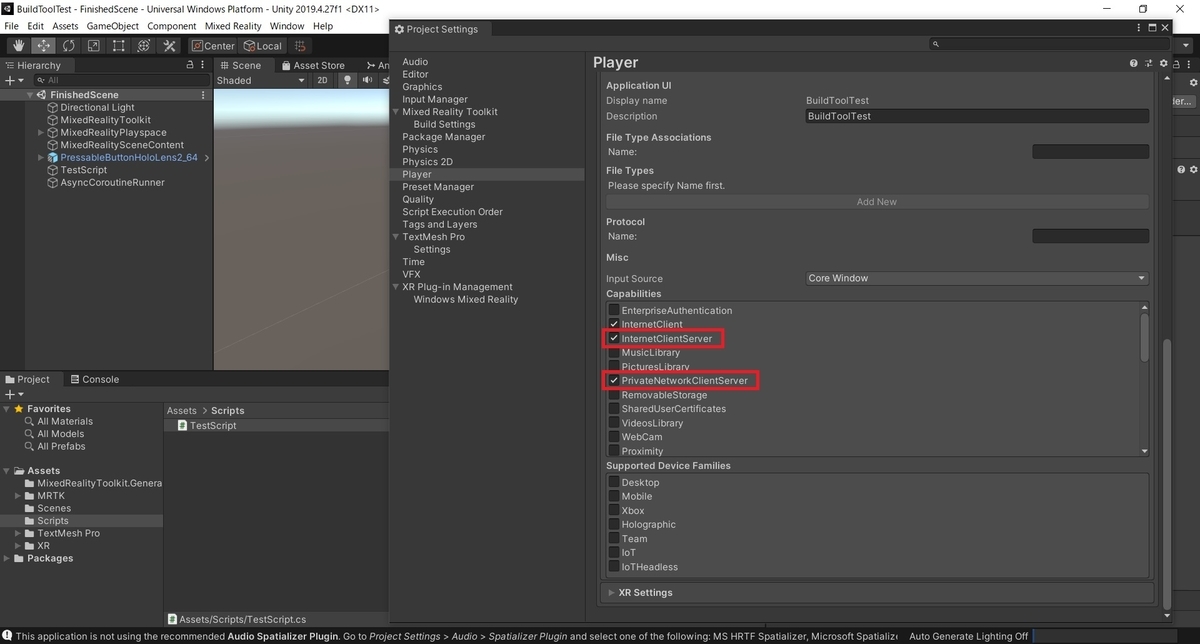Click the Description text field
The height and width of the screenshot is (644, 1200).
977,116
